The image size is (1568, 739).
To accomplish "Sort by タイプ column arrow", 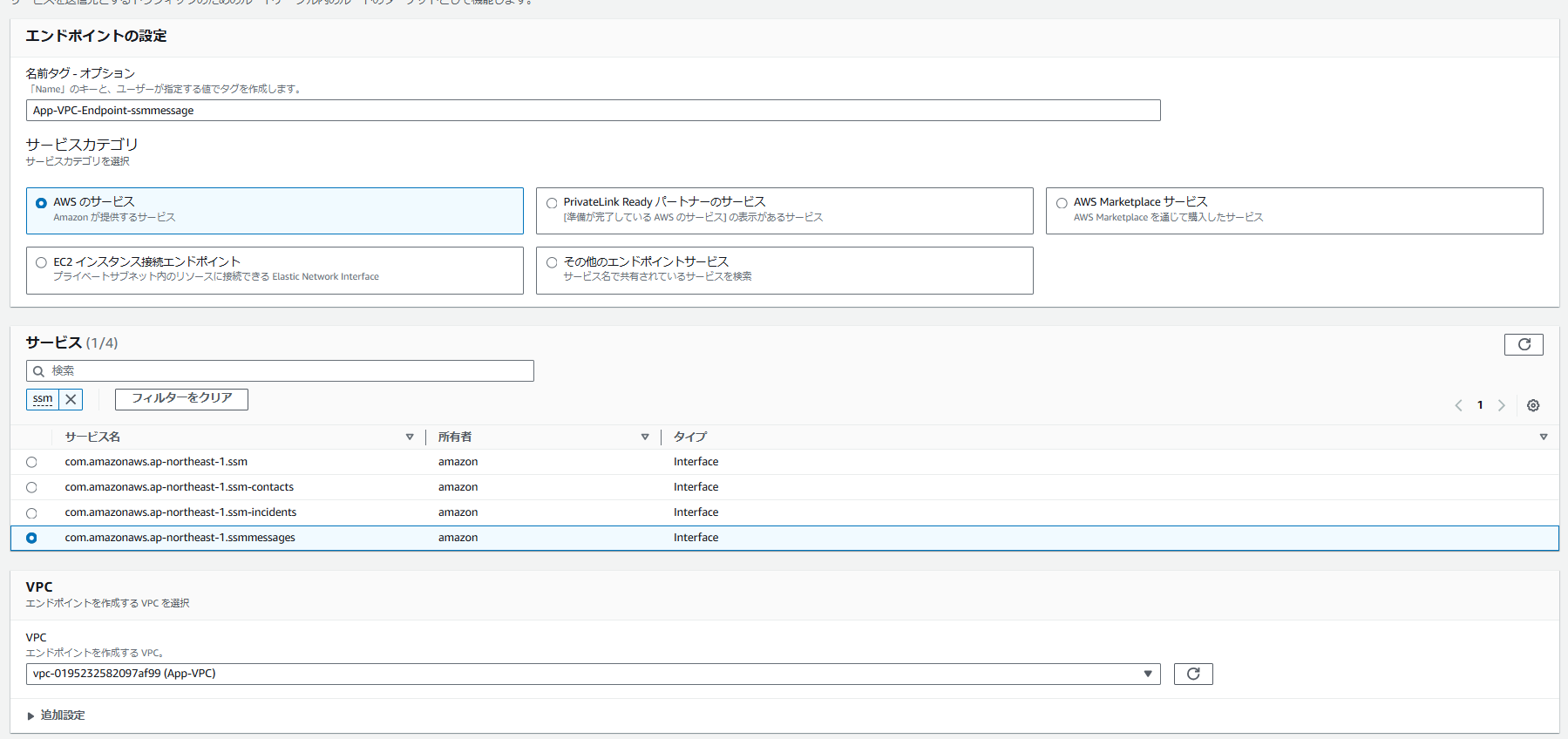I will click(x=1544, y=437).
